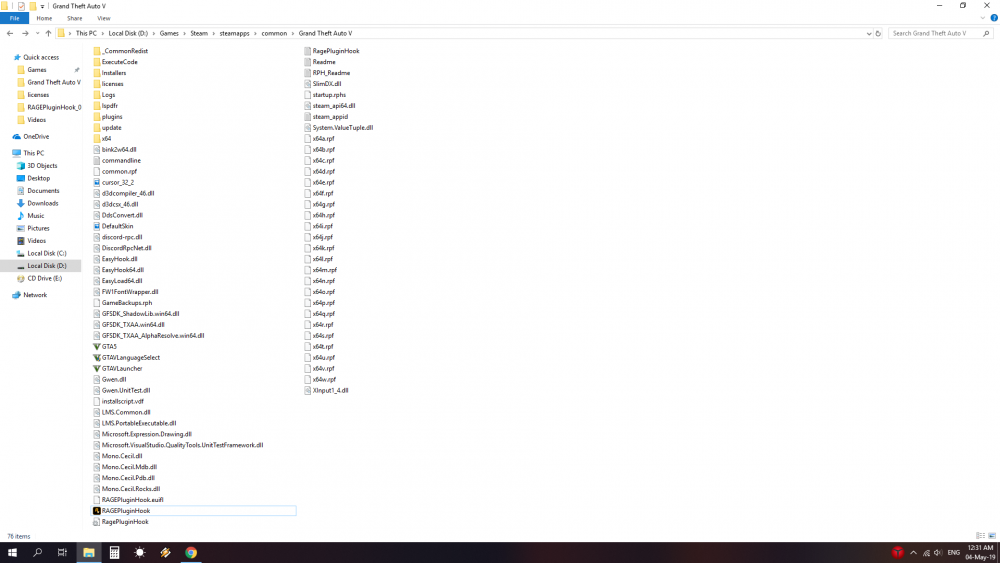Open CD Drive (E:) in sidebar
Viewport: 1000px width, 563px height.
point(44,279)
